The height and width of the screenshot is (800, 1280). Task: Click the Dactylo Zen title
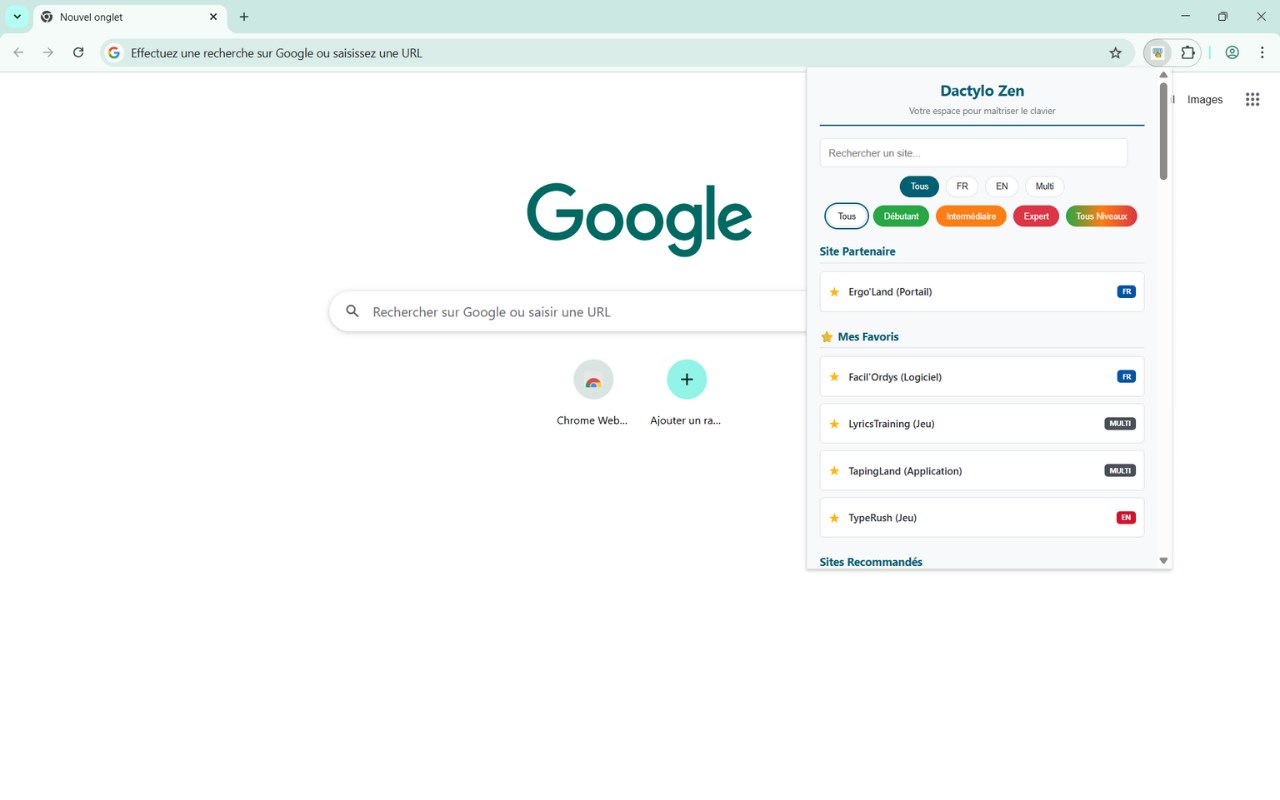click(982, 91)
